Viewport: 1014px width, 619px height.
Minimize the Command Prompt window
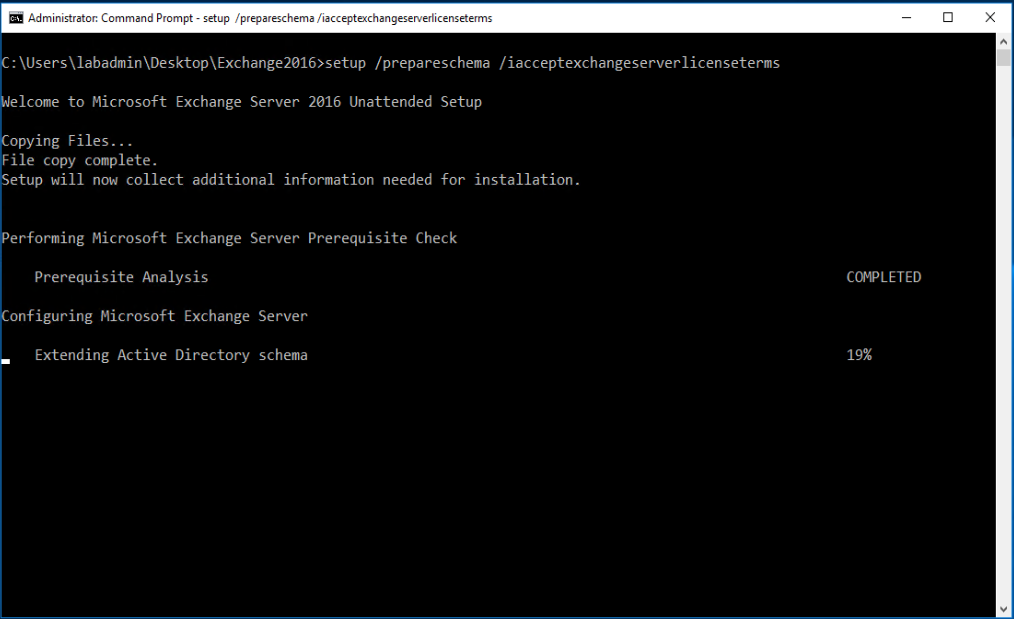tap(903, 18)
